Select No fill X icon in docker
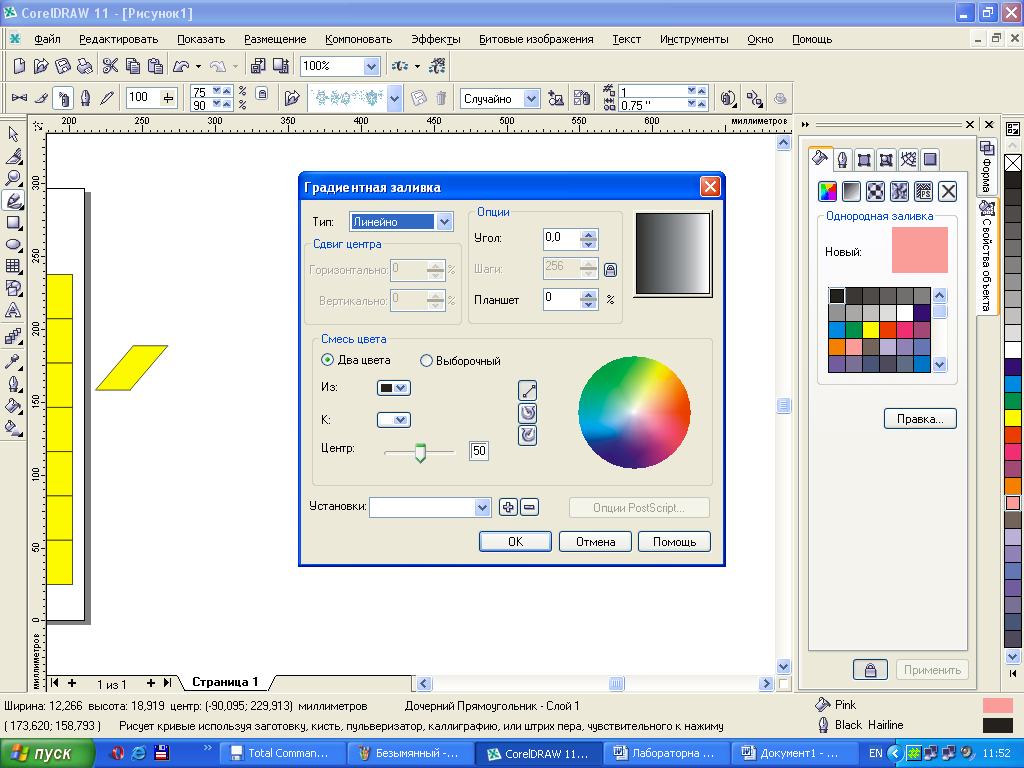Screen dimensions: 1024x768 click(x=948, y=191)
